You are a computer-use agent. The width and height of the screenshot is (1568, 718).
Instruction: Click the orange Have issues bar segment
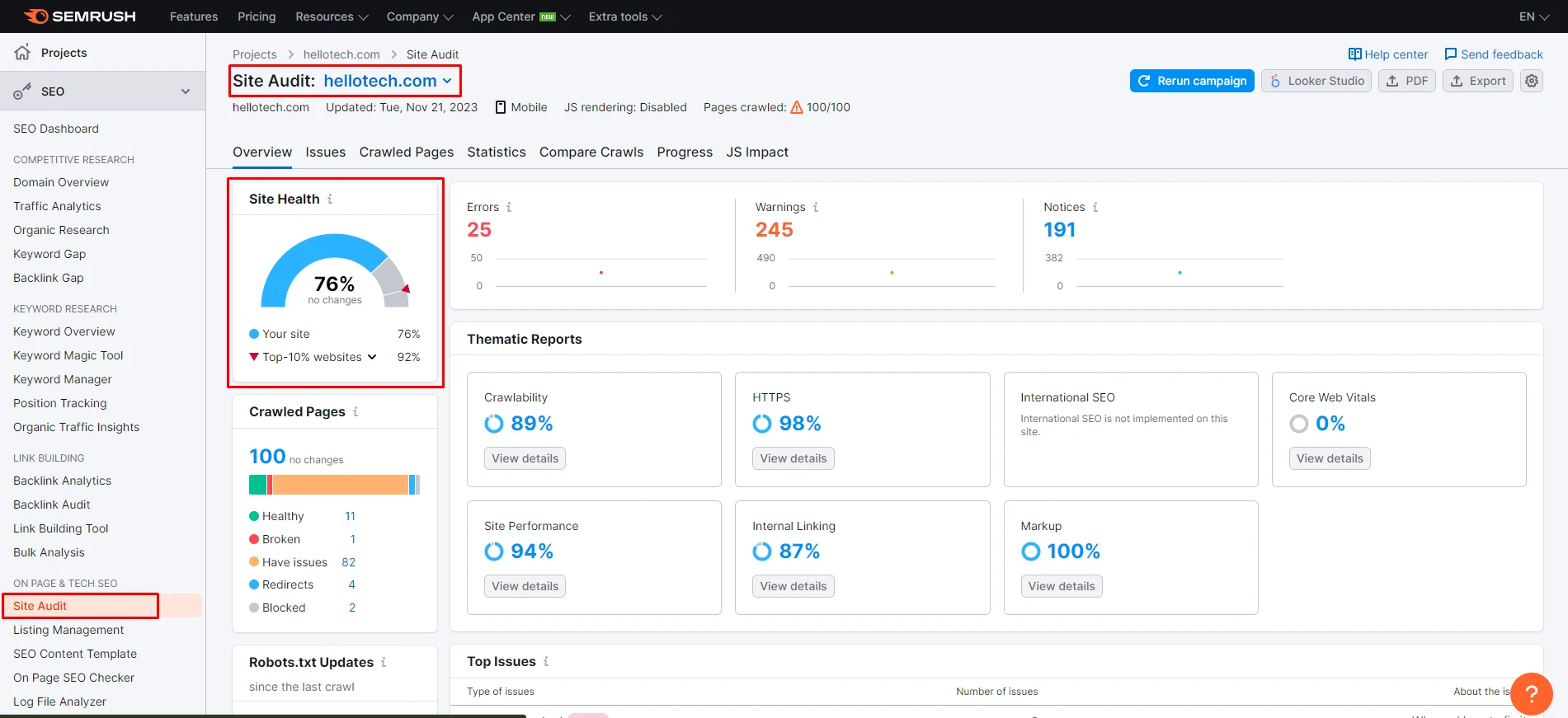point(340,485)
